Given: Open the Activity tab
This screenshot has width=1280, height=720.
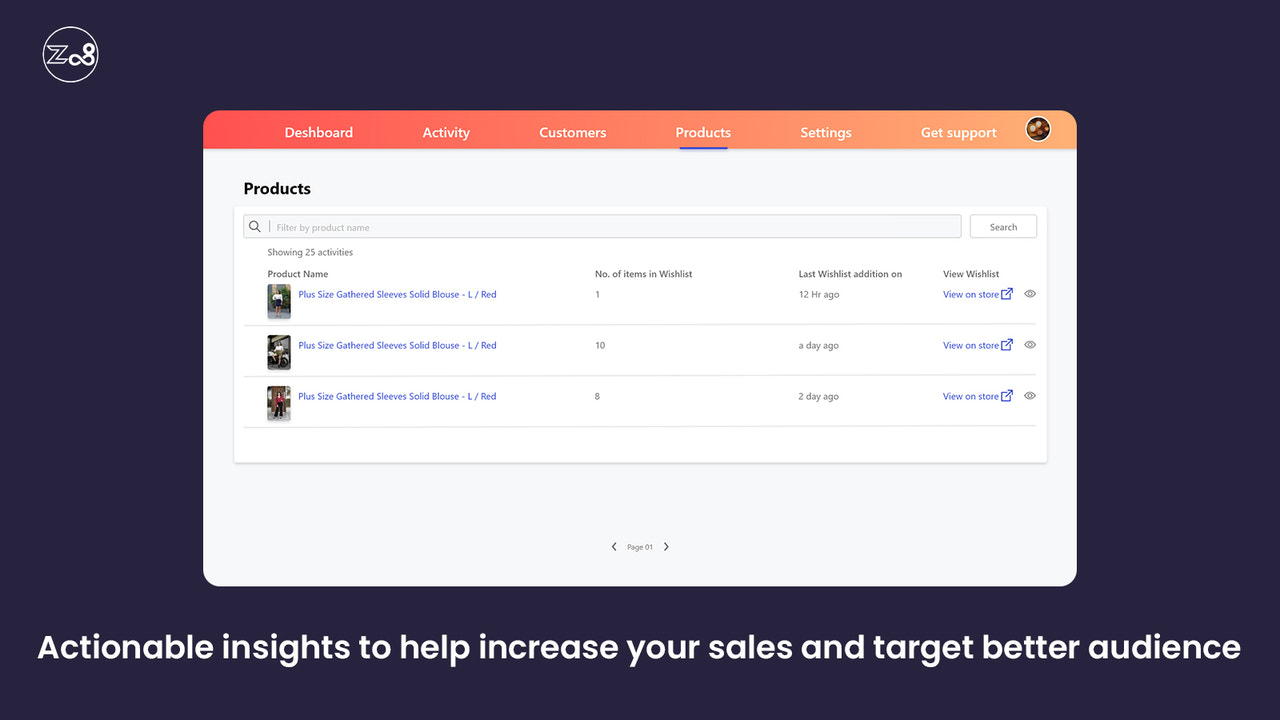Looking at the screenshot, I should pos(446,132).
